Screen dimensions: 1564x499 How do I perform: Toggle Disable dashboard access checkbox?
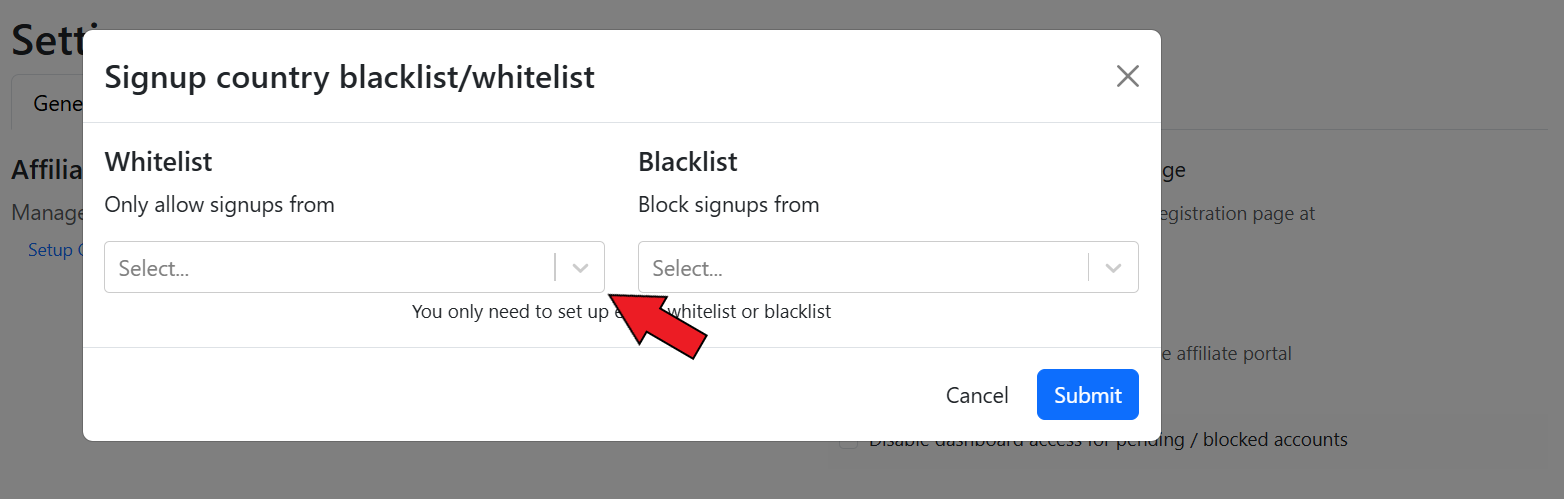tap(848, 441)
